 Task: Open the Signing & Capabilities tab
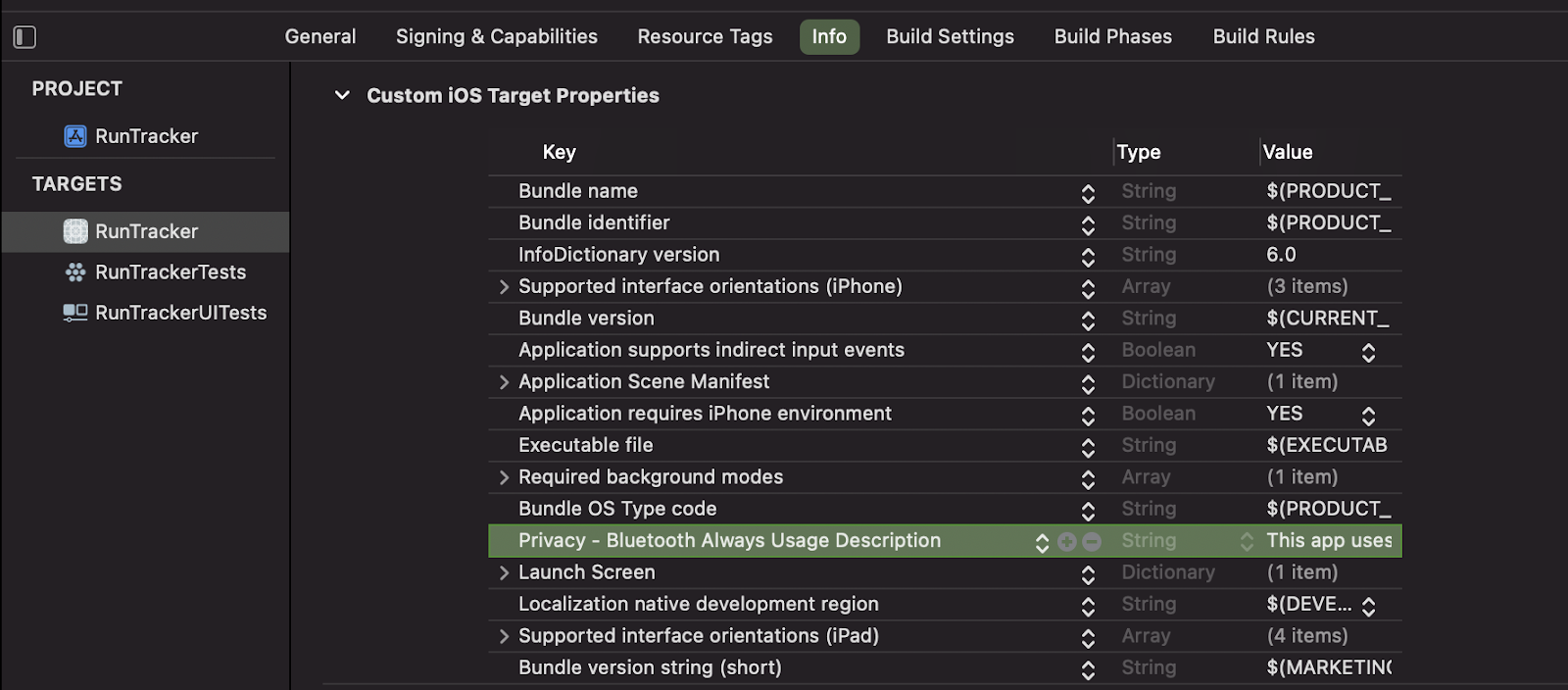[496, 36]
